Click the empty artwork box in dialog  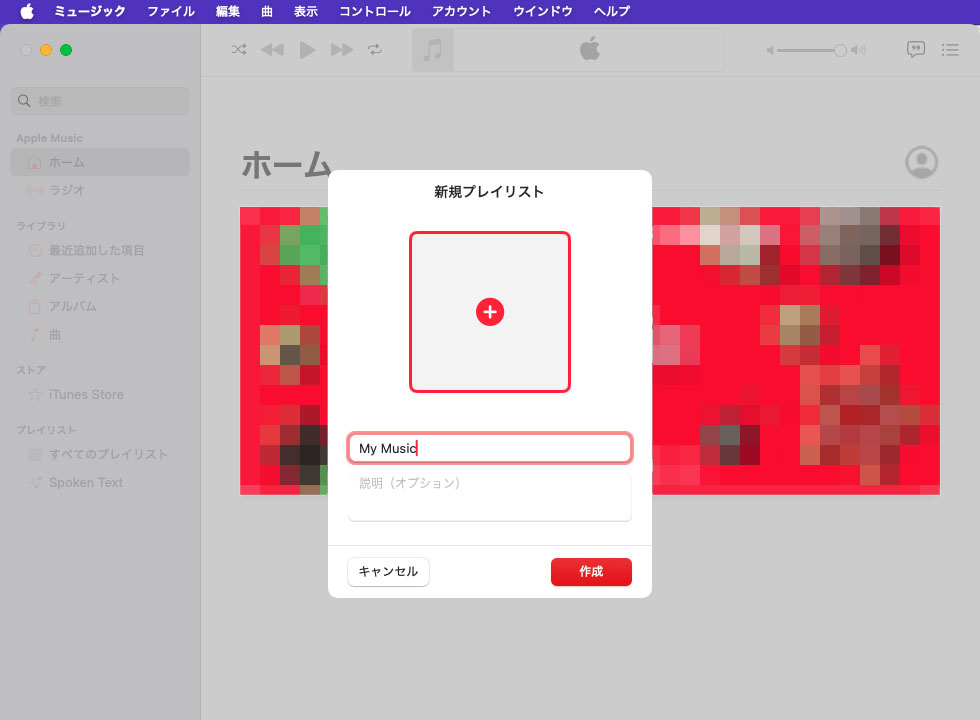tap(490, 312)
